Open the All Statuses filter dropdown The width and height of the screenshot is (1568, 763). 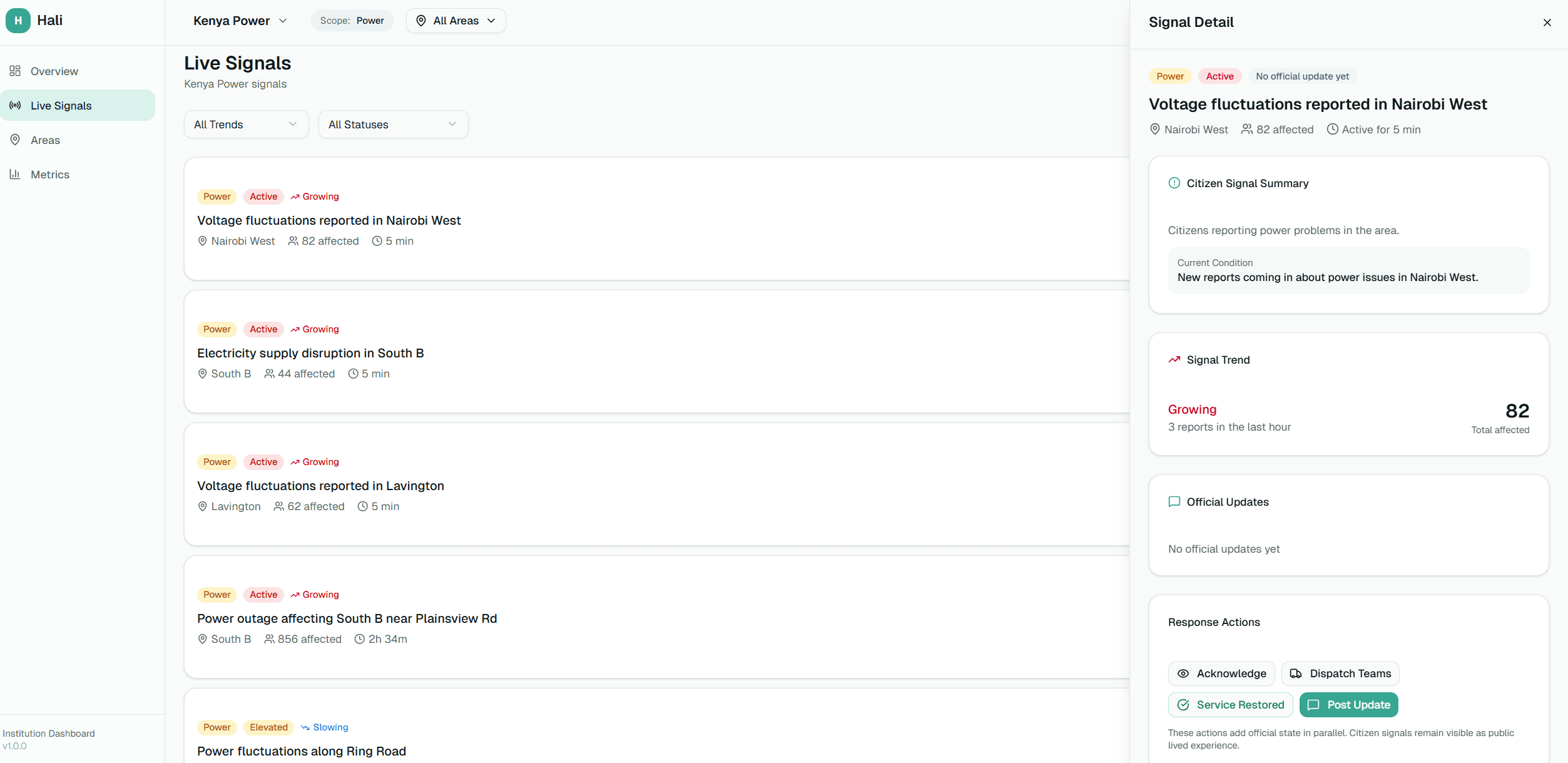(393, 125)
